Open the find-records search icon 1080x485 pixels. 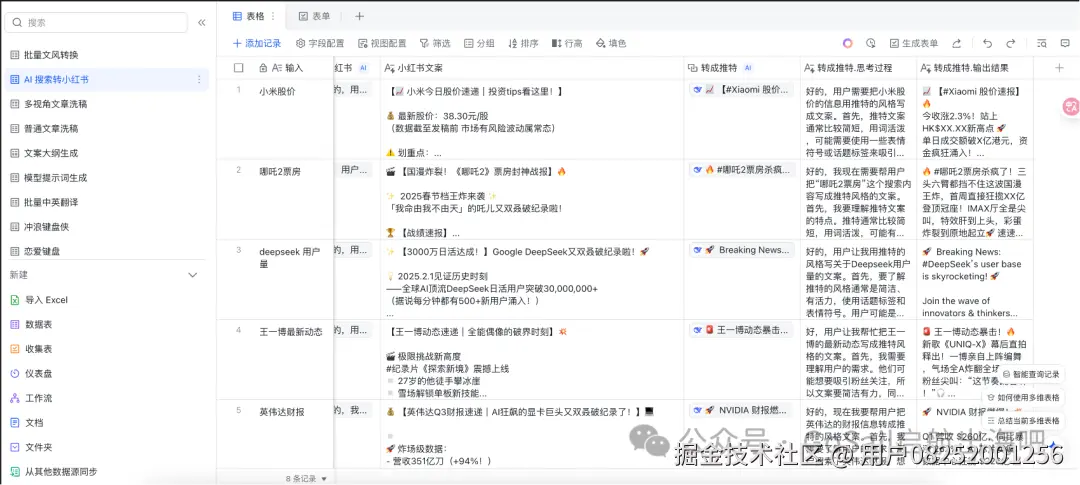[x=1041, y=43]
